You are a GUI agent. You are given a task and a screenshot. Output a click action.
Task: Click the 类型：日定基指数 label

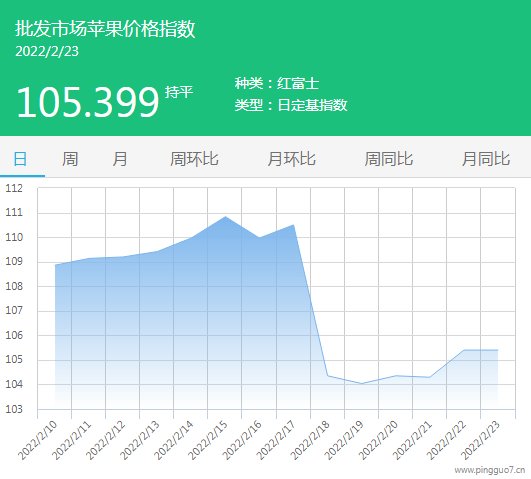click(291, 105)
